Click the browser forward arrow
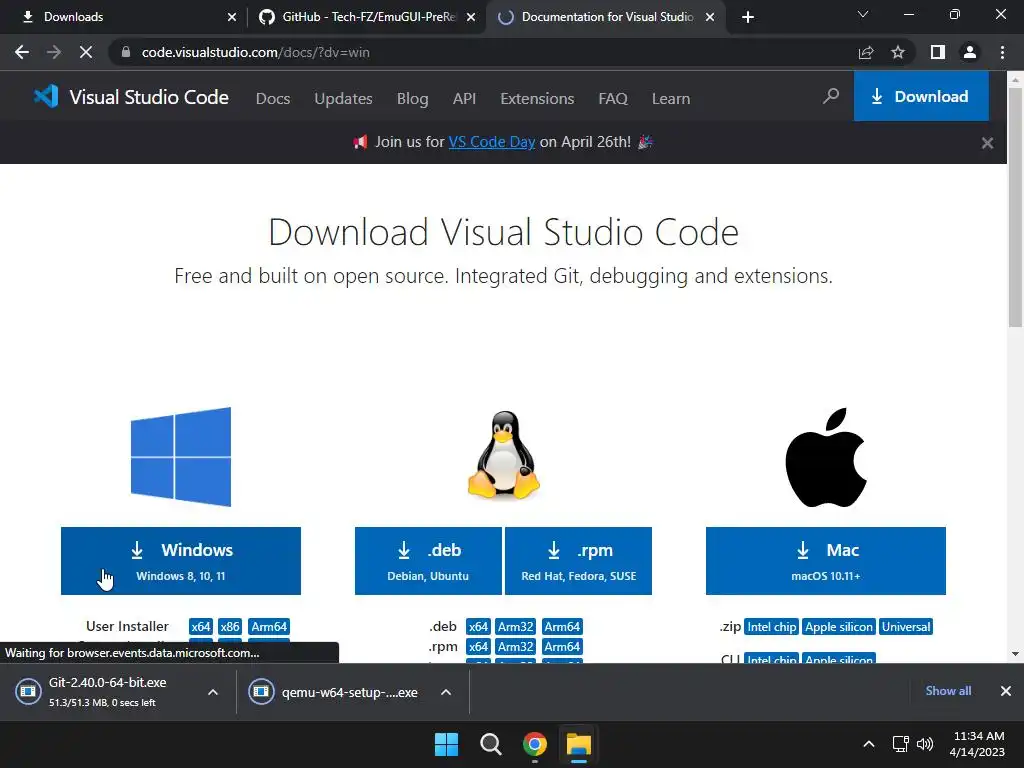The image size is (1024, 768). point(54,52)
